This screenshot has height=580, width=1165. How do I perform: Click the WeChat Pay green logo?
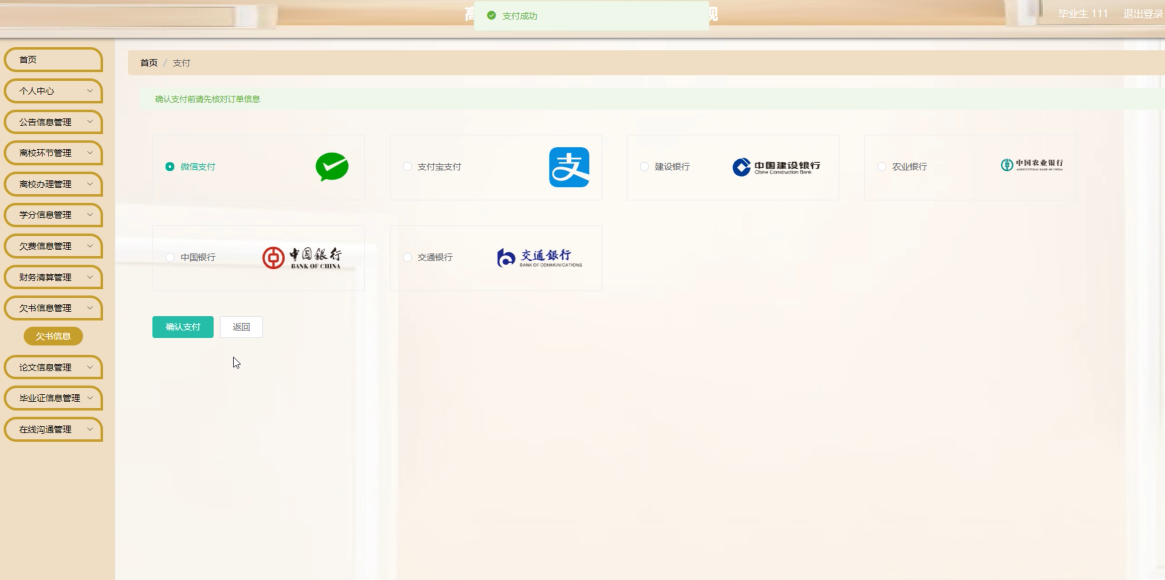(331, 167)
